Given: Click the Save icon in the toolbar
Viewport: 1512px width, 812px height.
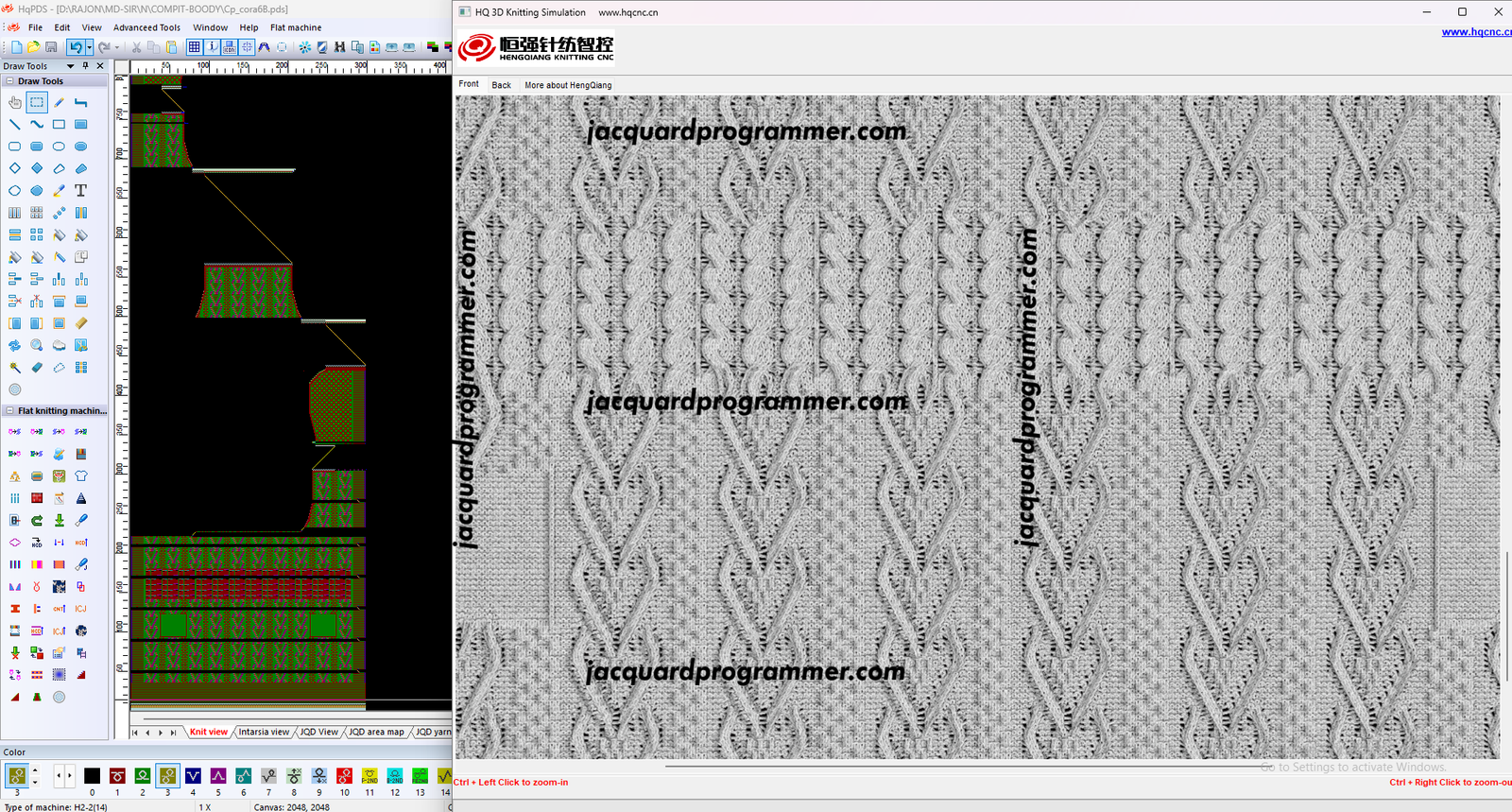Looking at the screenshot, I should click(x=52, y=47).
